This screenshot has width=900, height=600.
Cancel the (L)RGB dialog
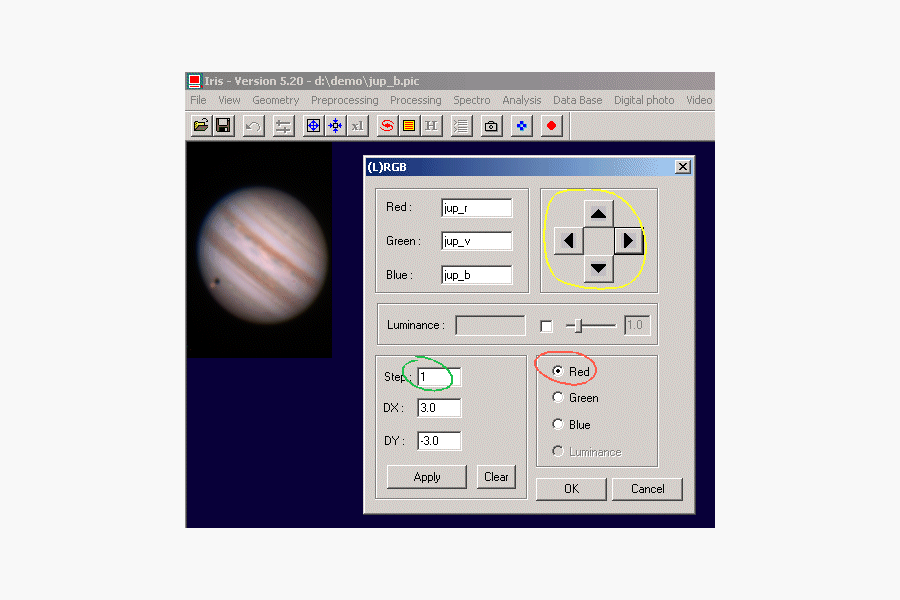647,489
